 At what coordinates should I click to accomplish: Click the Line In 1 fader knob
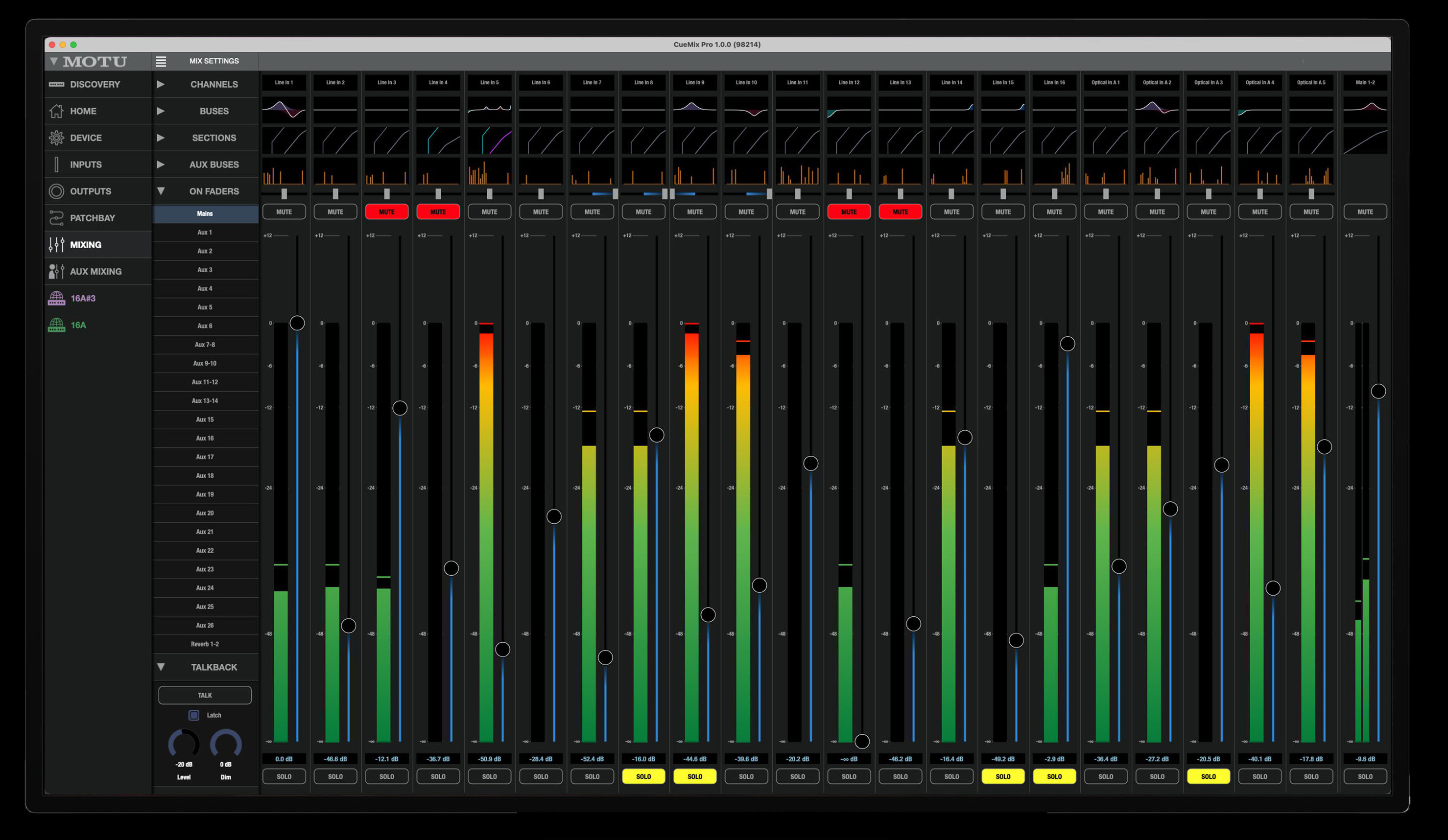[297, 323]
